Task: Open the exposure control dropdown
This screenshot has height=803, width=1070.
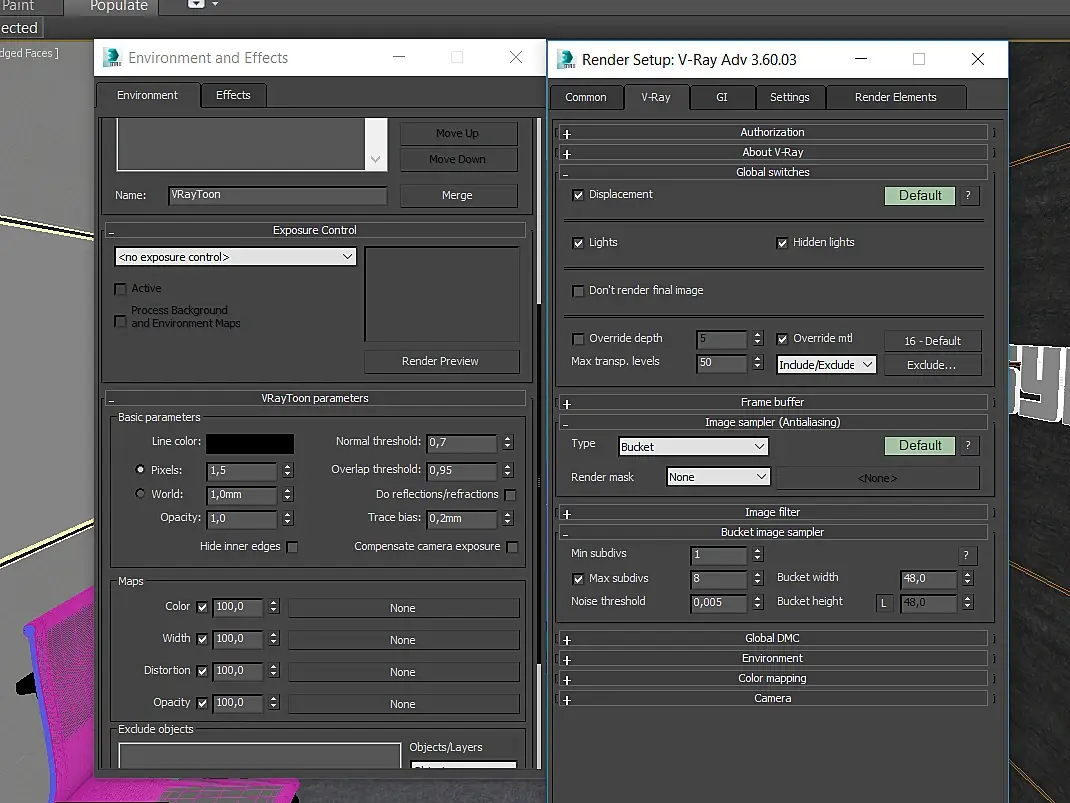Action: (x=235, y=257)
